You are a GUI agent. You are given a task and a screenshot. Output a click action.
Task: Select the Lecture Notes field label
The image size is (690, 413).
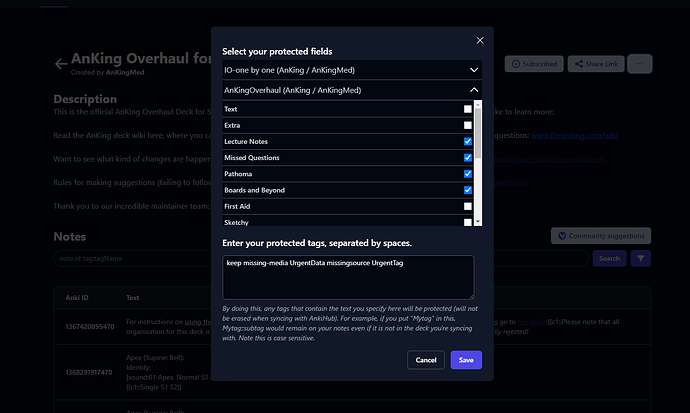point(246,142)
